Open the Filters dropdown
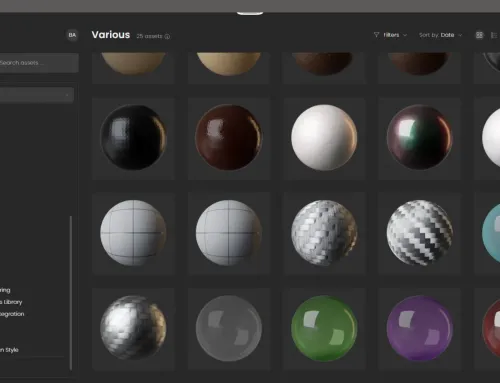This screenshot has width=500, height=383. click(390, 35)
